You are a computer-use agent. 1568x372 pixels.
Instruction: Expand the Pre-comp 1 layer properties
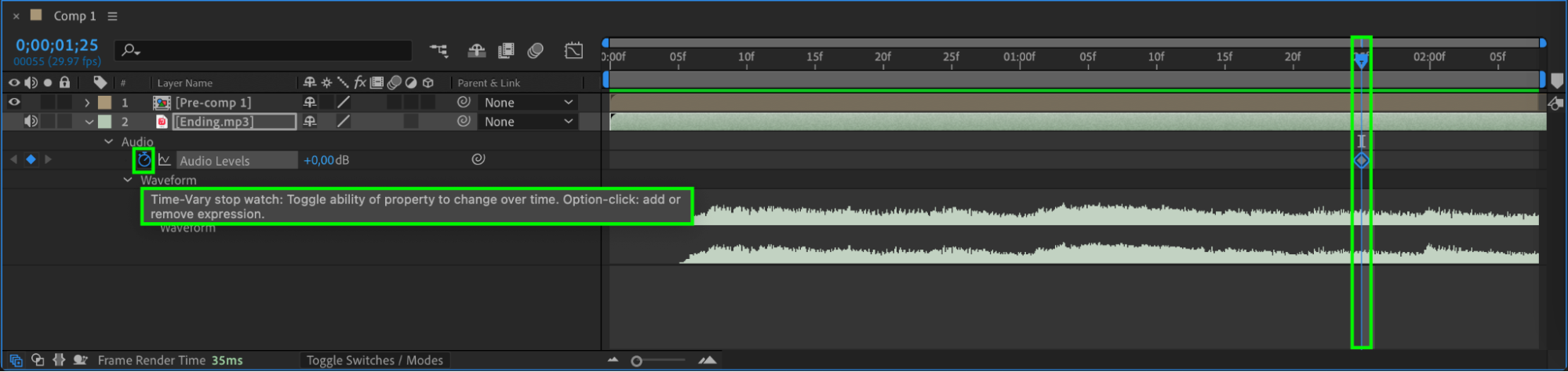coord(87,103)
